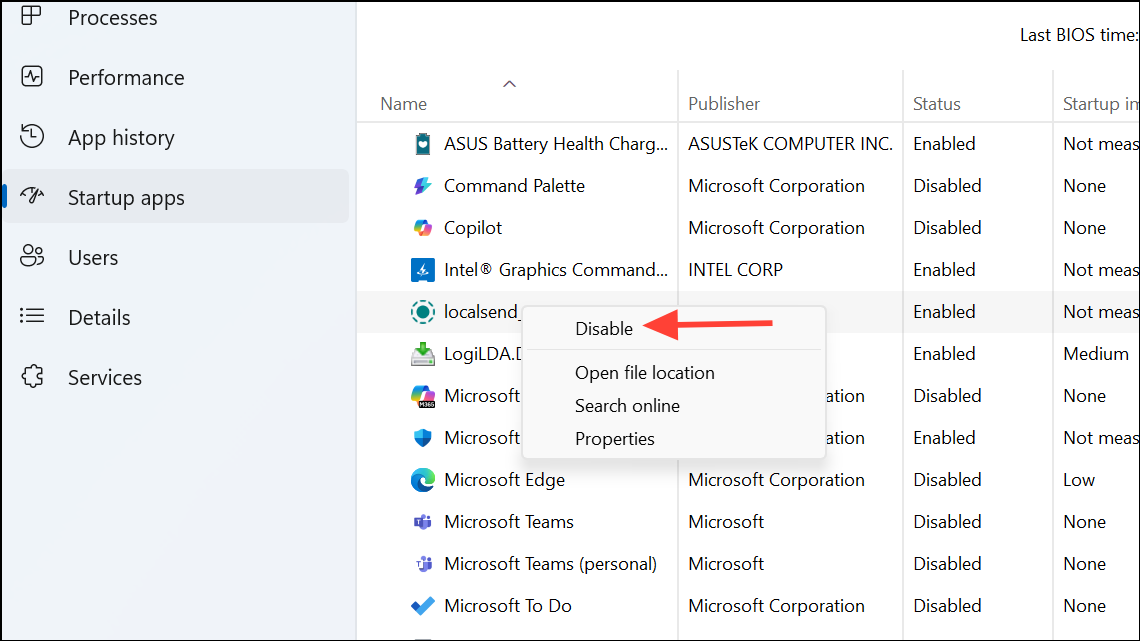This screenshot has width=1140, height=641.
Task: Click the Details list icon
Action: [32, 315]
